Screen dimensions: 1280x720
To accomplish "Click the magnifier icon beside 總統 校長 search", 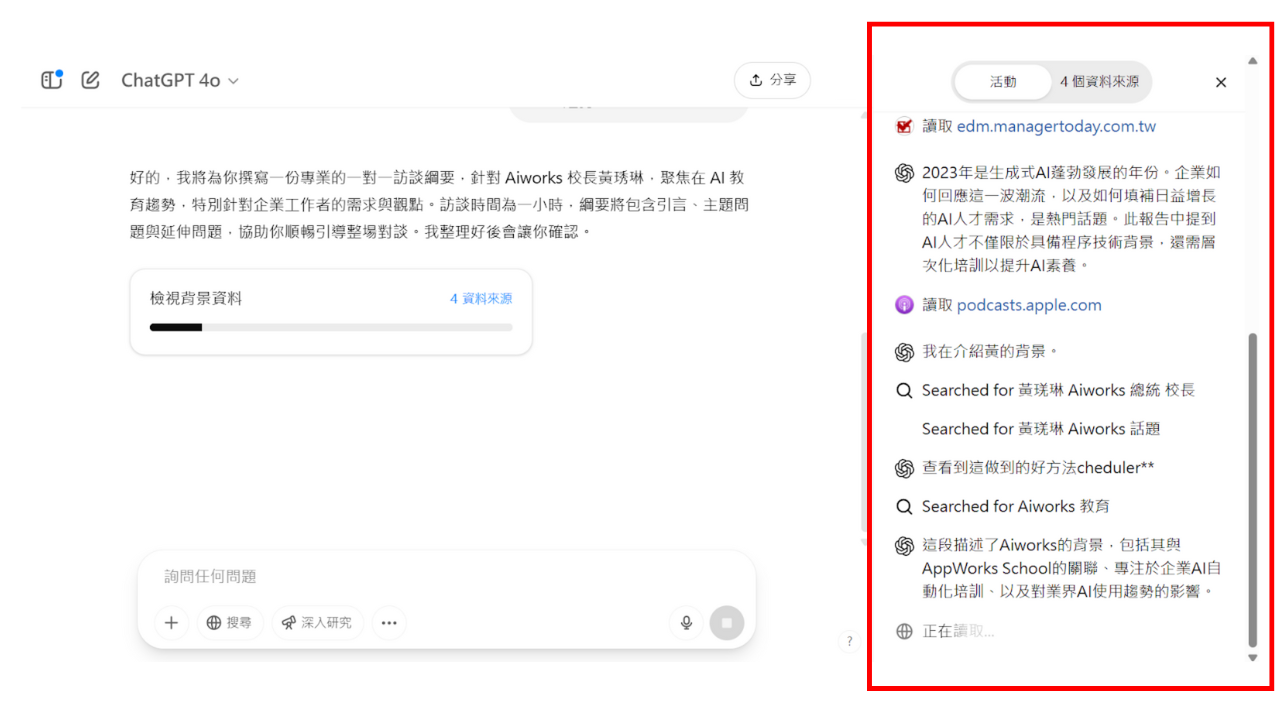I will point(904,391).
